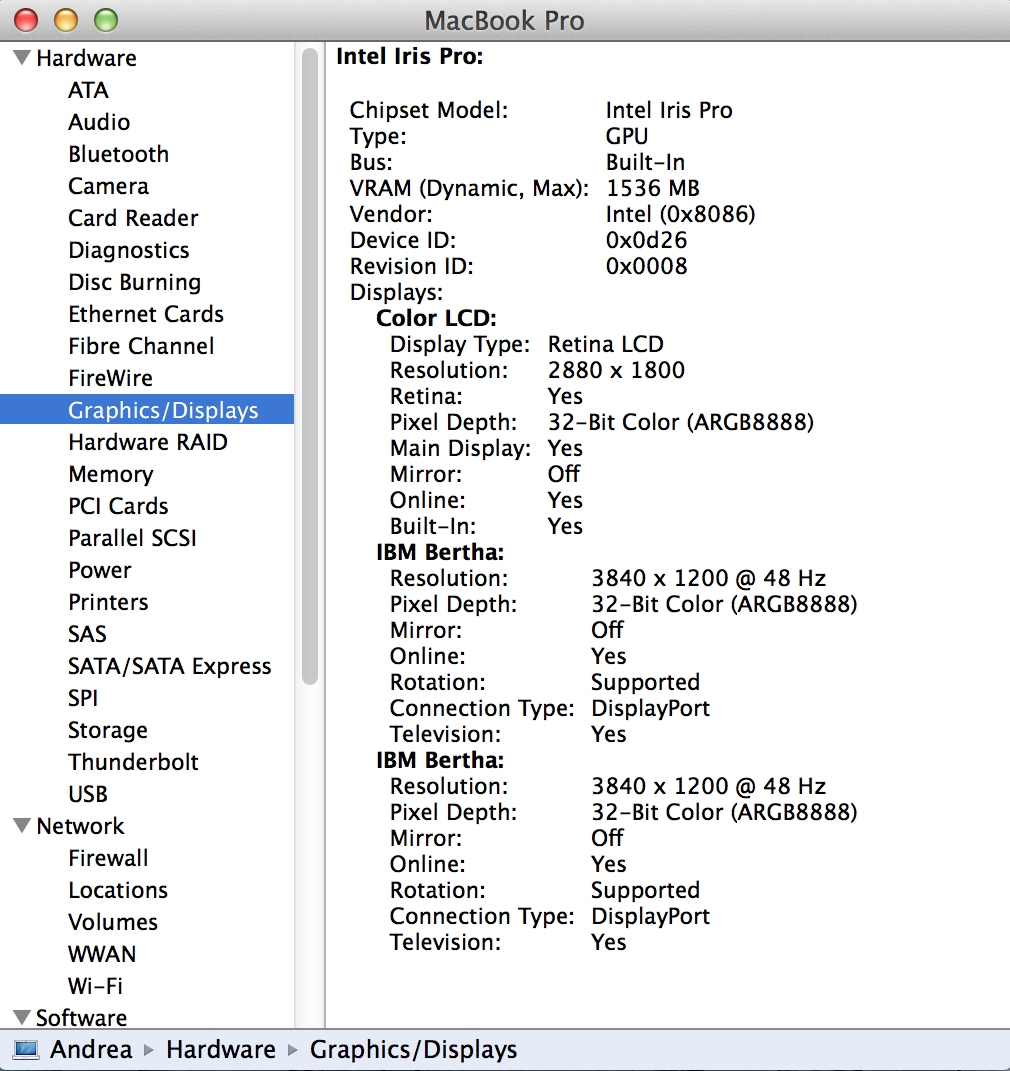Collapse the Network section triangle

point(22,826)
